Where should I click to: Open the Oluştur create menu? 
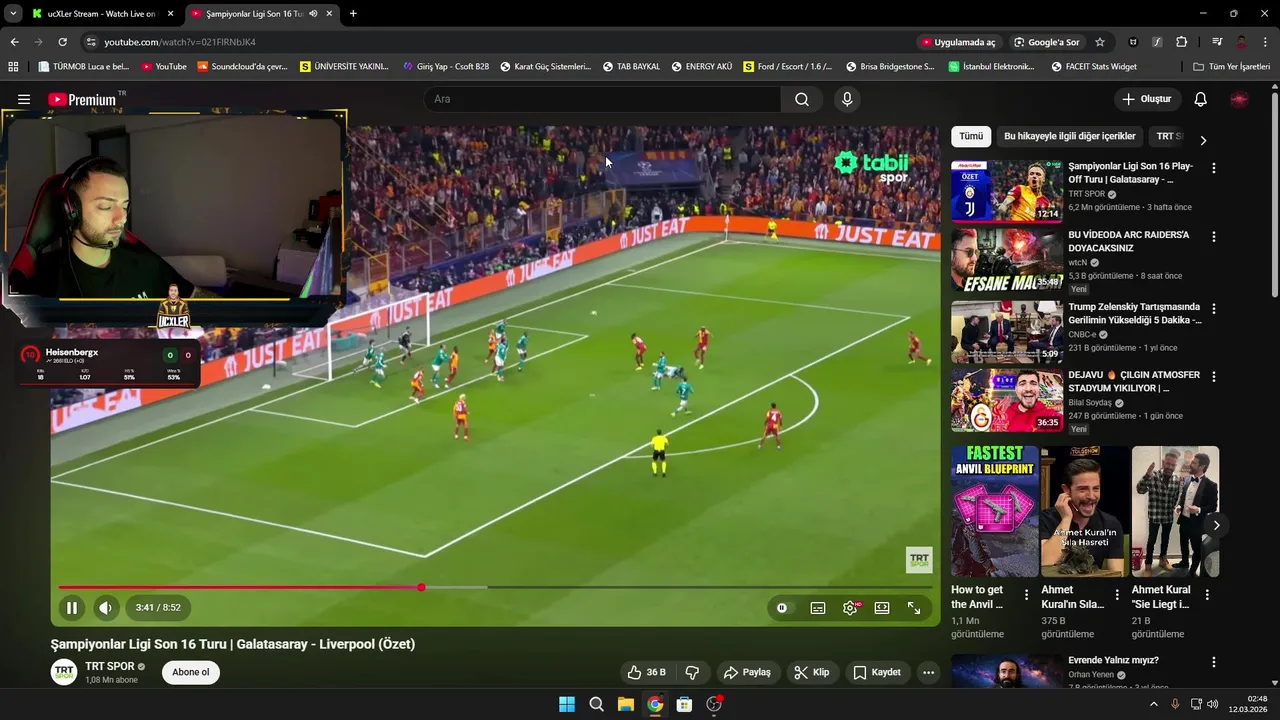coord(1147,99)
